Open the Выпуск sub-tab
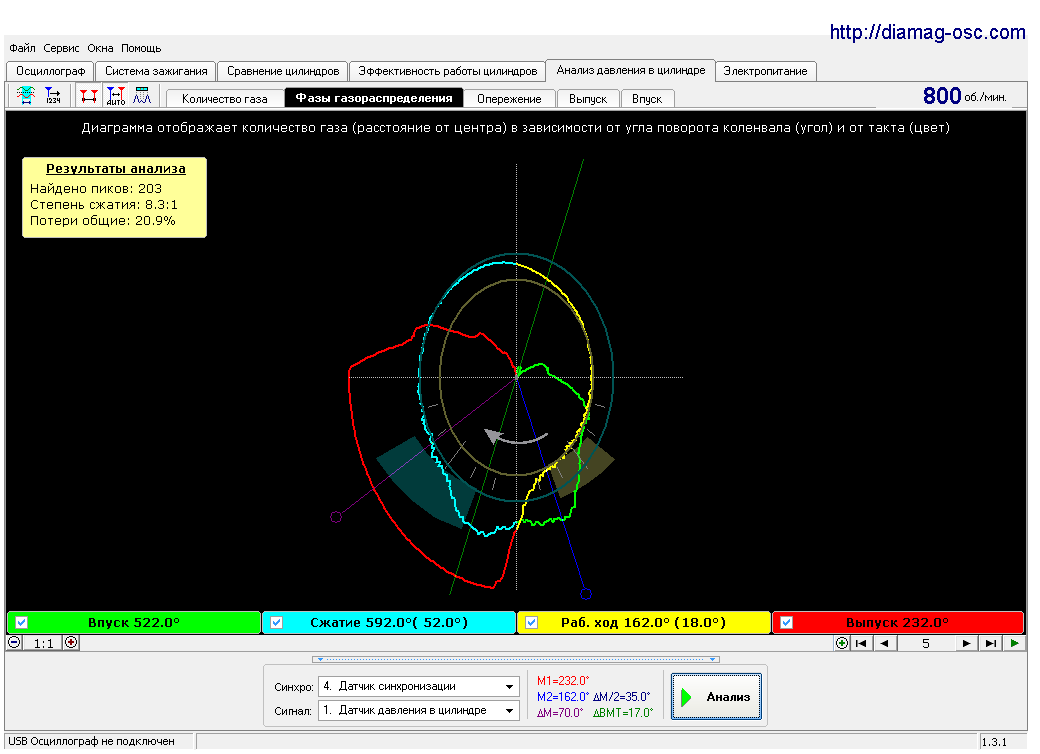 (588, 99)
